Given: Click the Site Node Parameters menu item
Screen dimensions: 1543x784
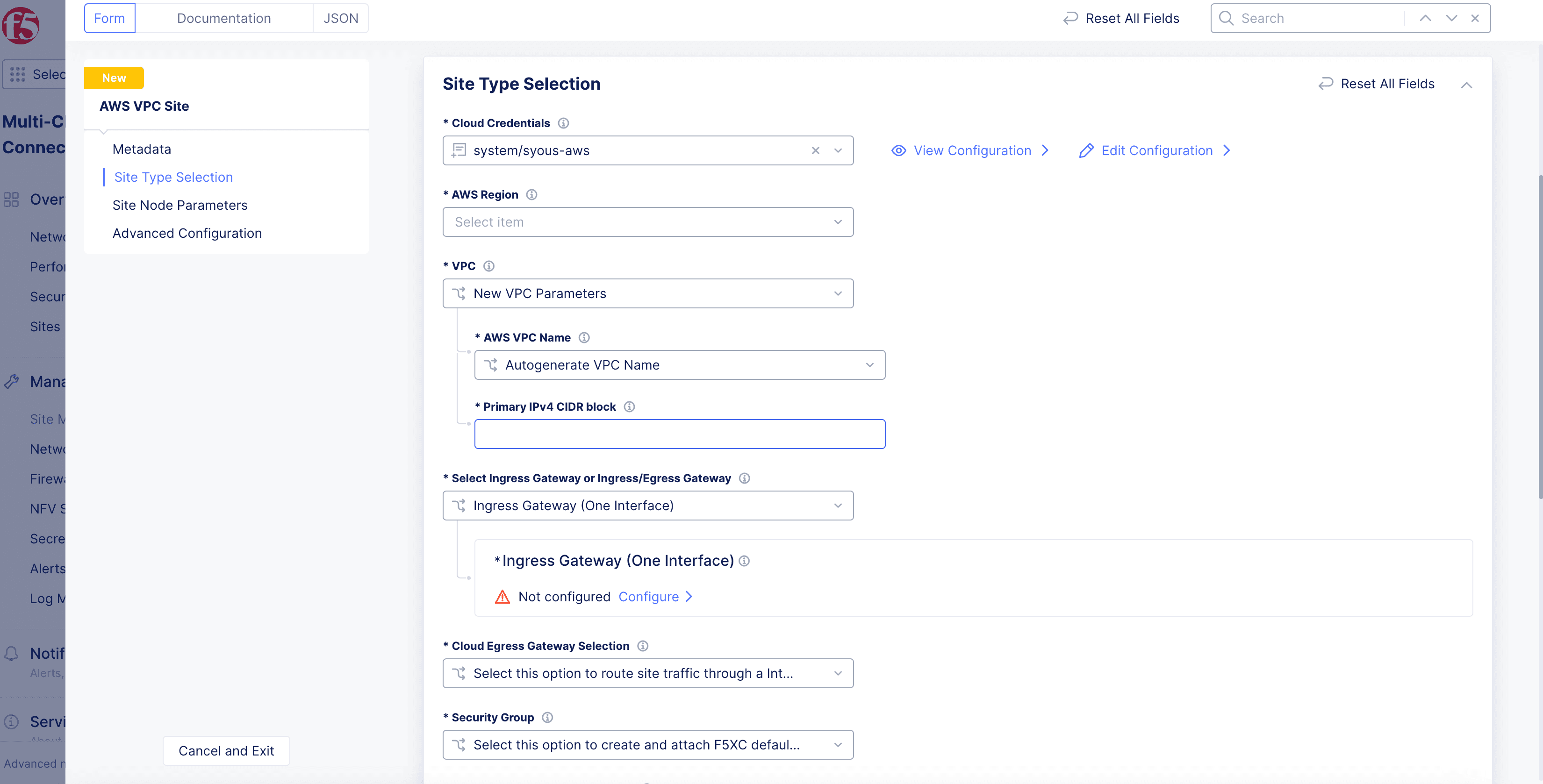Looking at the screenshot, I should coord(180,205).
